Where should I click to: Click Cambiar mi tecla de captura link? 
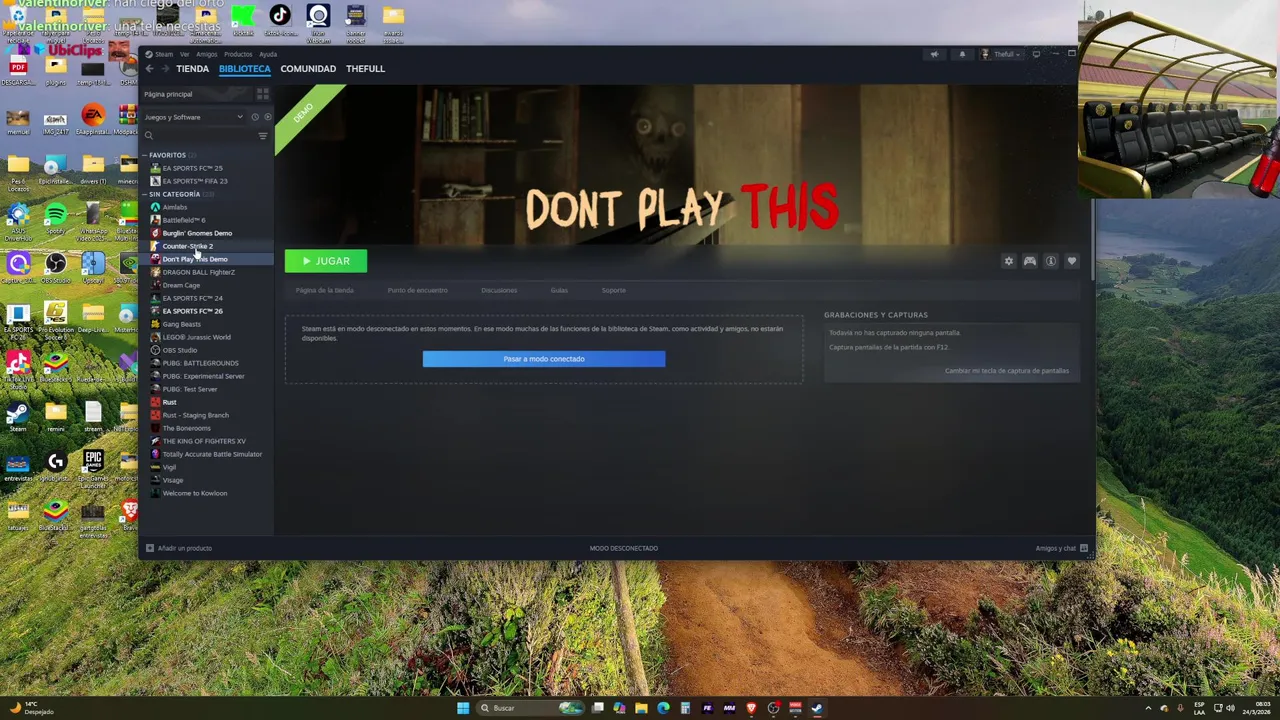click(x=1007, y=371)
